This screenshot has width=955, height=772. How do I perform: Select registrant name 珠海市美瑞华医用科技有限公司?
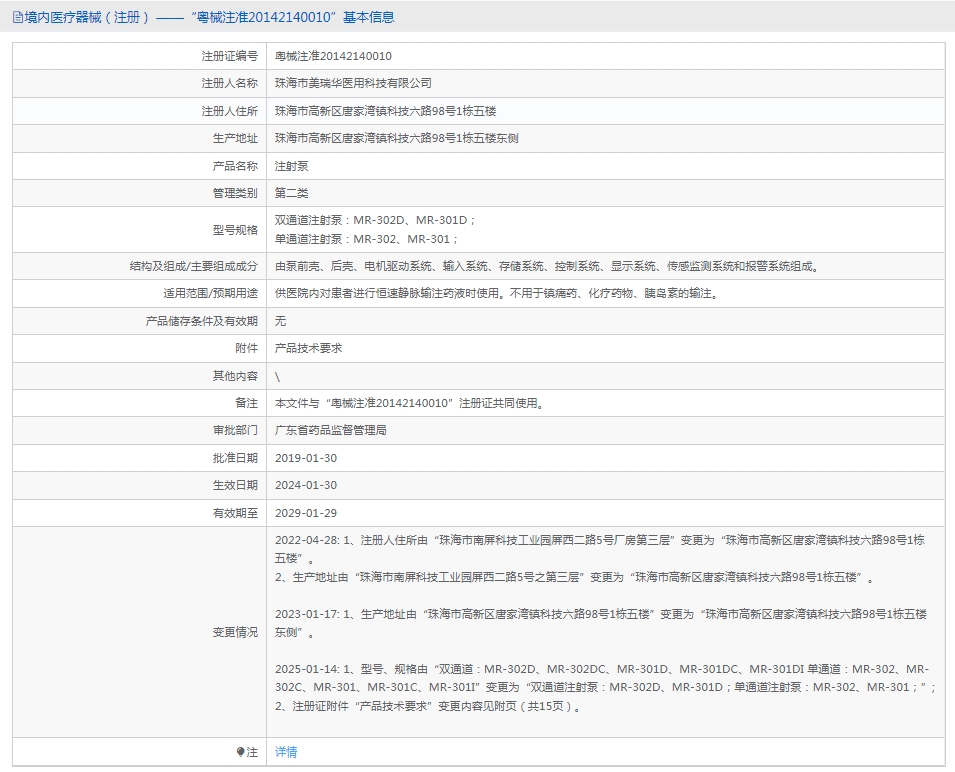coord(353,83)
